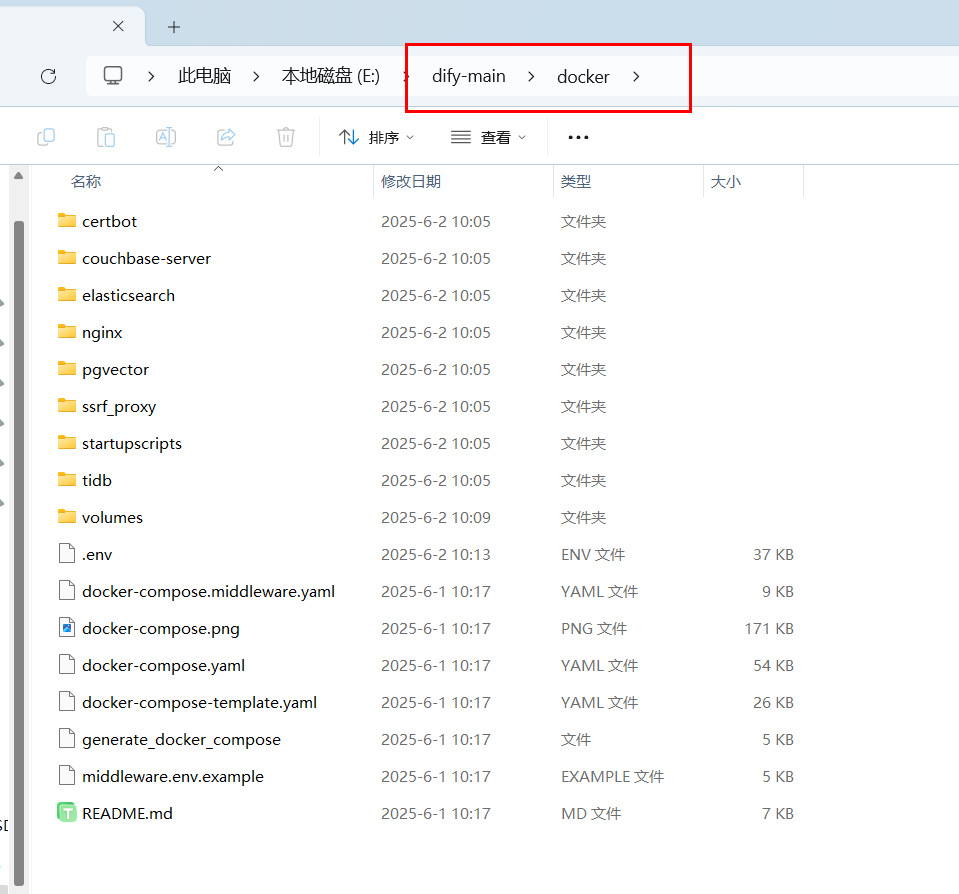Select middleware.env.example file name

(173, 776)
